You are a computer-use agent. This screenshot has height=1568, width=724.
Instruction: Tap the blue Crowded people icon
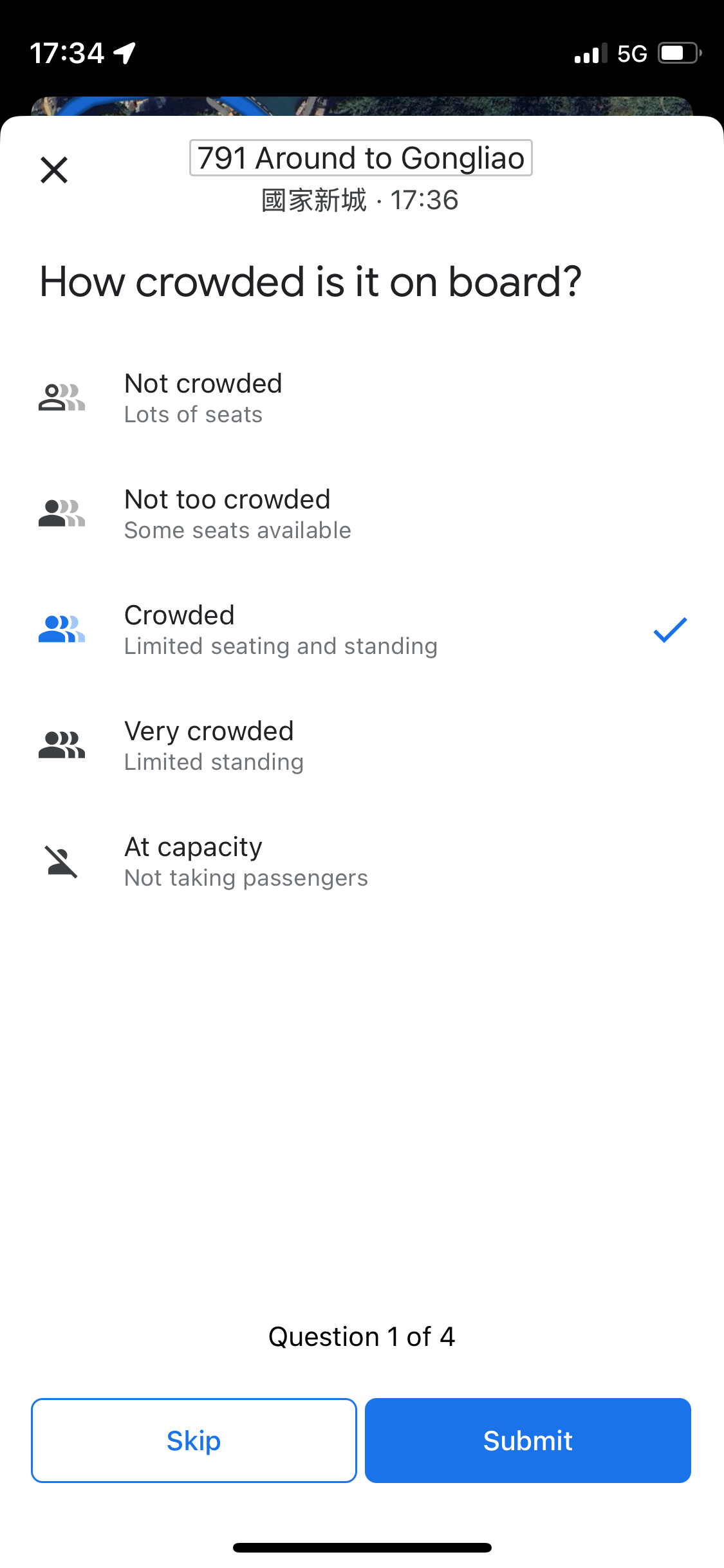coord(62,630)
